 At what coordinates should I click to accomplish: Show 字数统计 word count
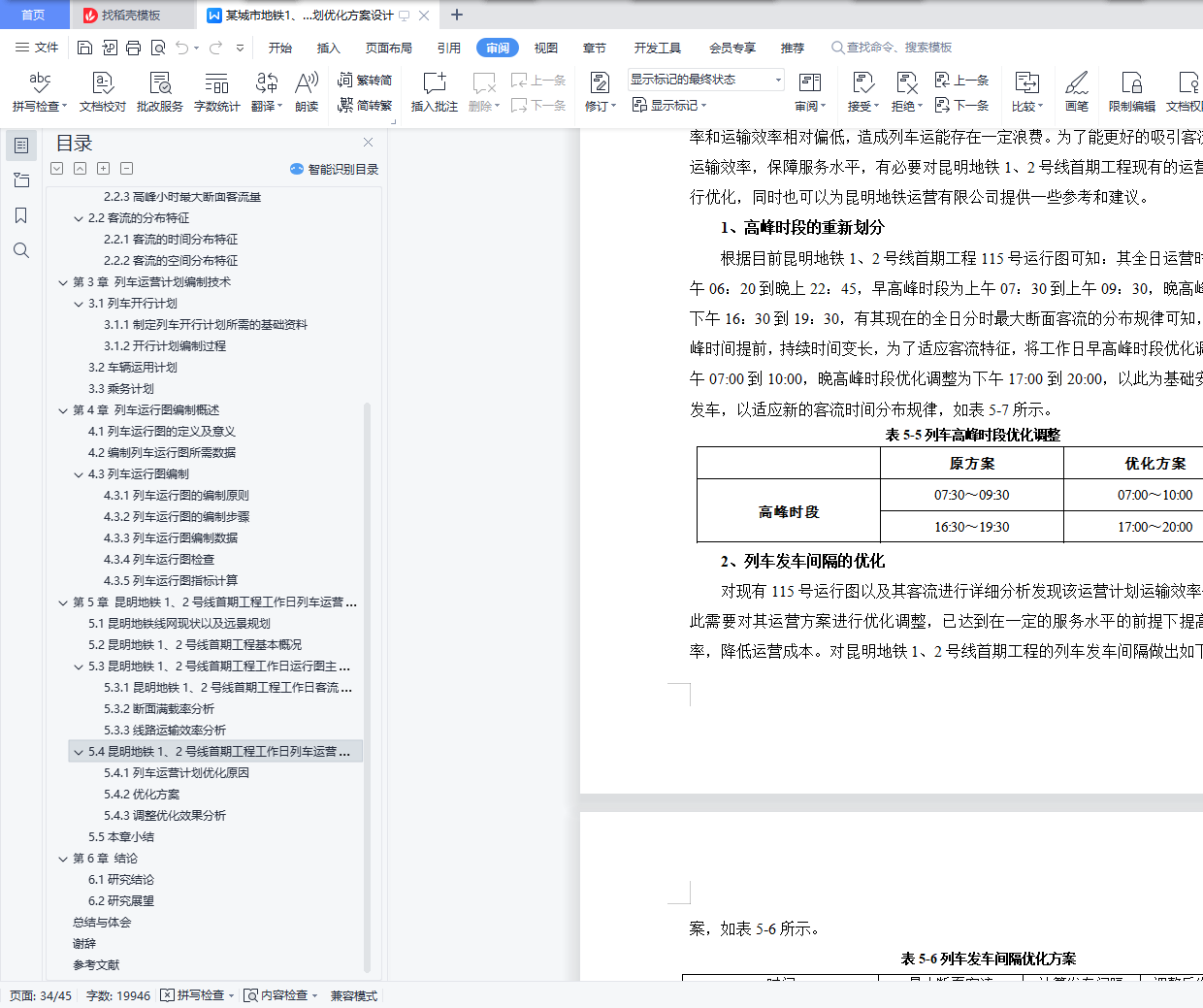coord(217,92)
